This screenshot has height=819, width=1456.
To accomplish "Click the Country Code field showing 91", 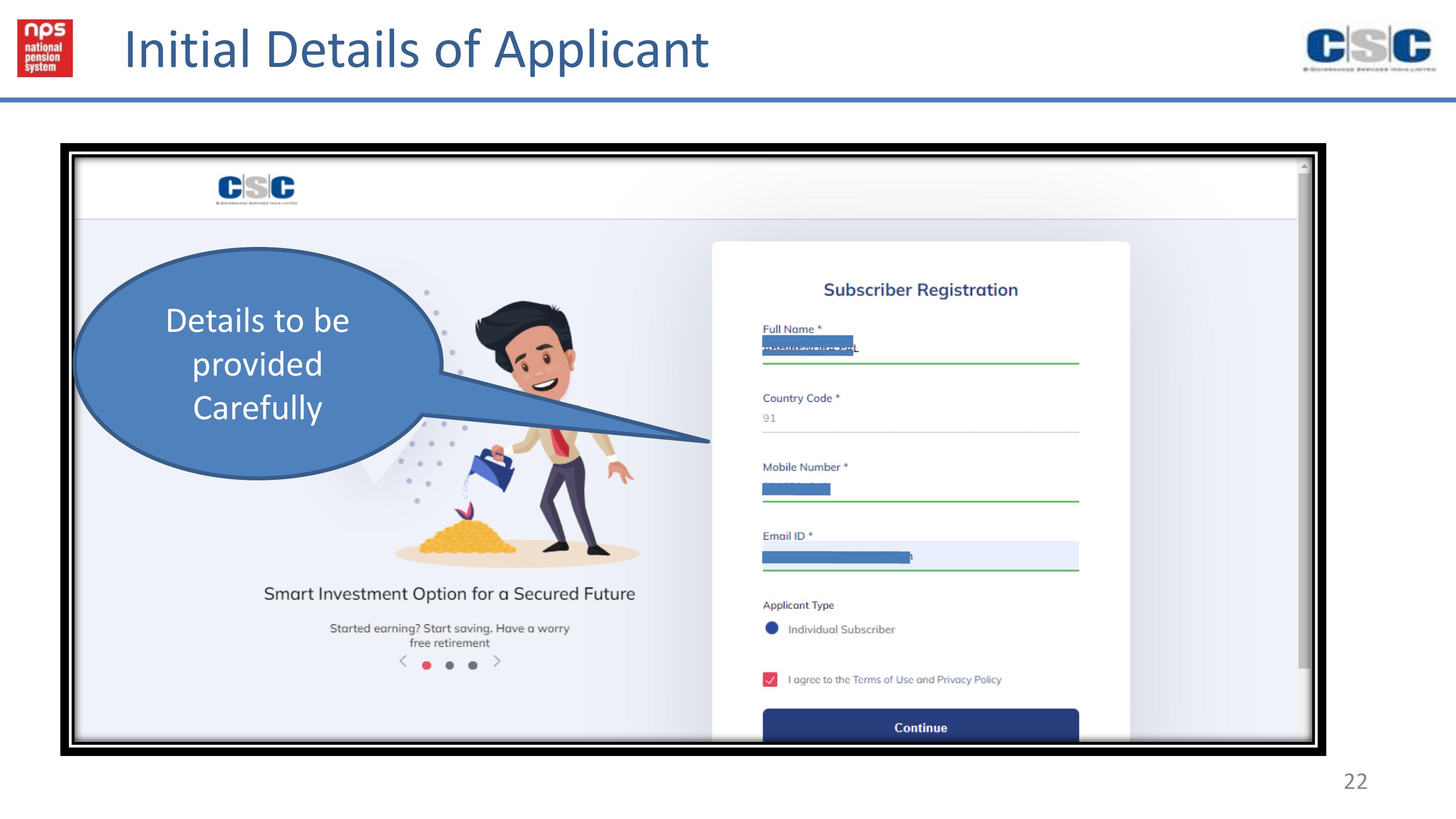I will [920, 419].
